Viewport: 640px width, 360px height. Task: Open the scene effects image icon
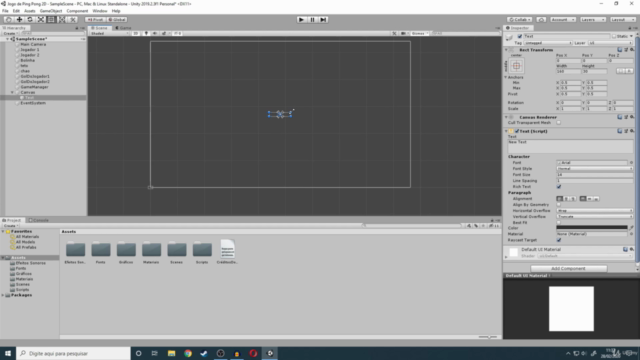pyautogui.click(x=164, y=33)
